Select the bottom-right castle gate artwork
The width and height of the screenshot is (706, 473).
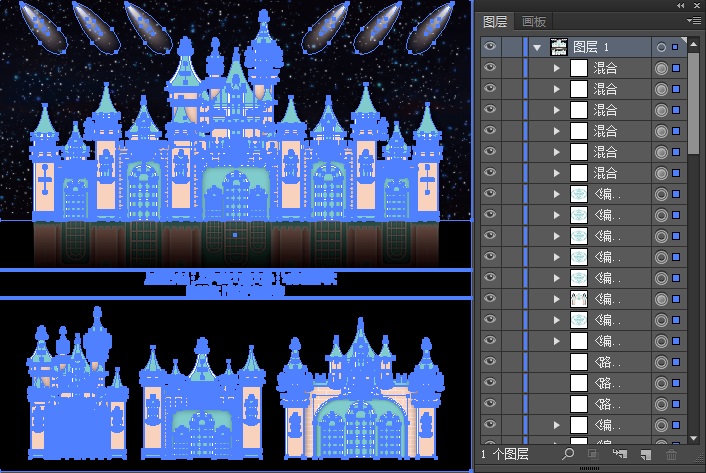coord(360,388)
